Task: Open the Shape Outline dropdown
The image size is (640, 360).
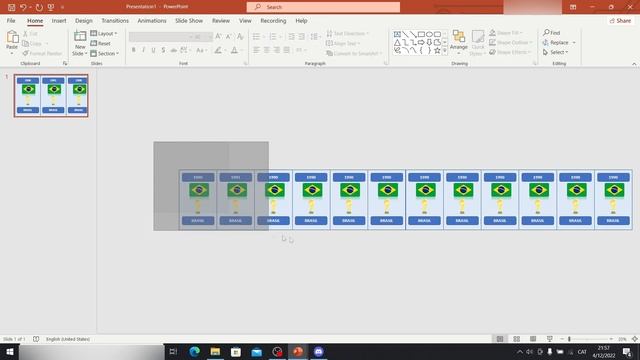Action: (x=511, y=42)
